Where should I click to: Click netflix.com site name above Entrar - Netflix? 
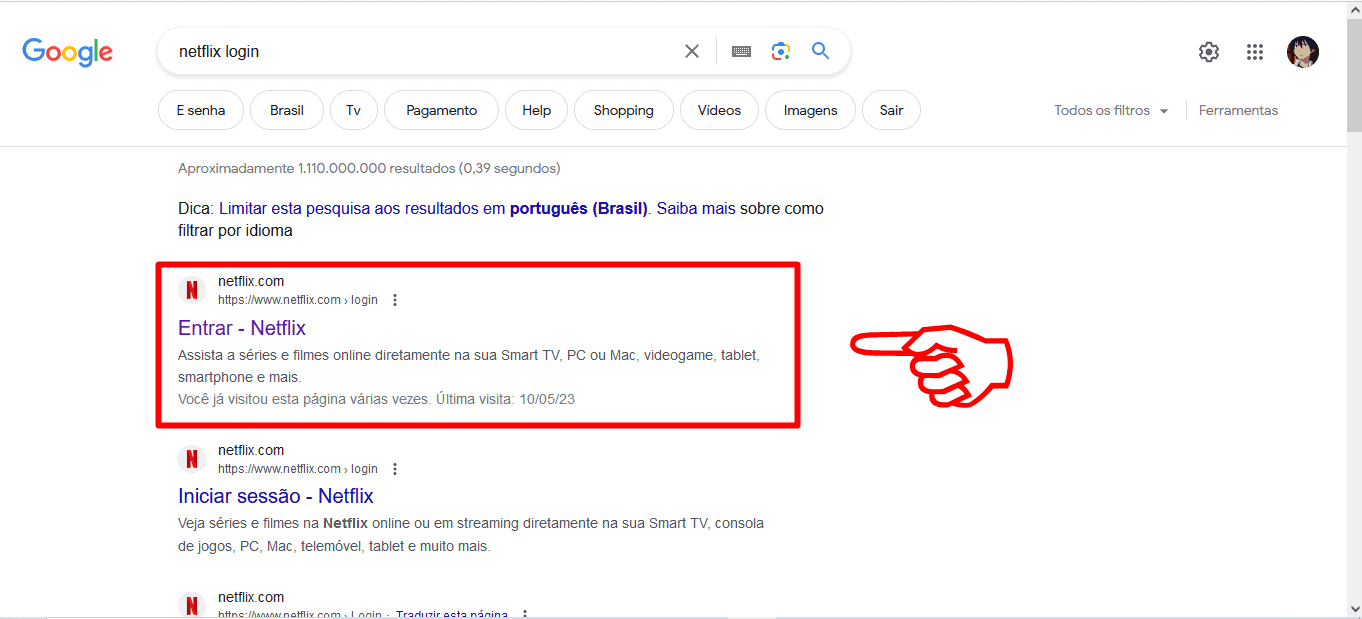coord(251,281)
